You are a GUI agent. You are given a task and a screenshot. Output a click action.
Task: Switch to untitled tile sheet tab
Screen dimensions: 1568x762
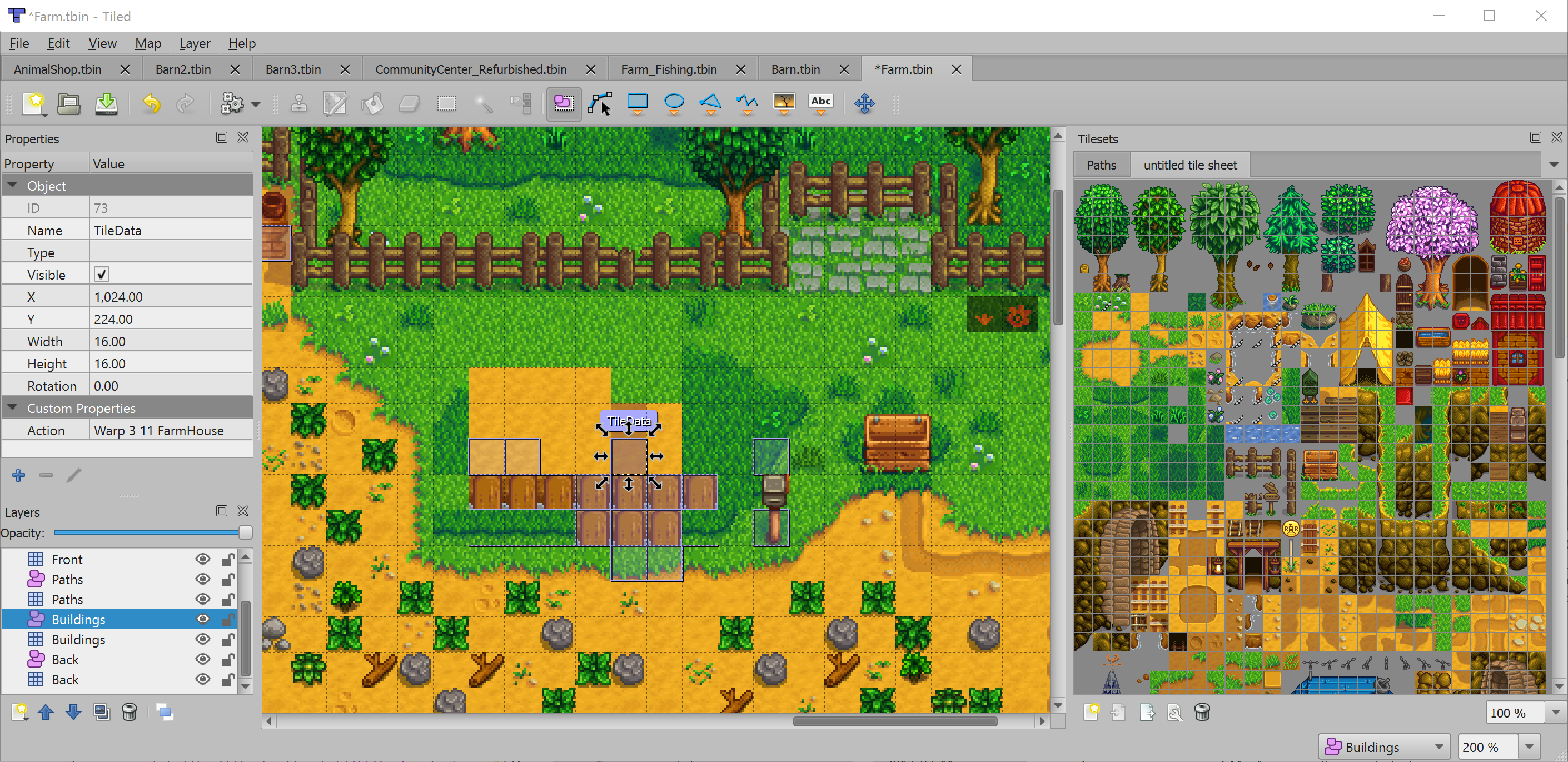click(x=1190, y=164)
